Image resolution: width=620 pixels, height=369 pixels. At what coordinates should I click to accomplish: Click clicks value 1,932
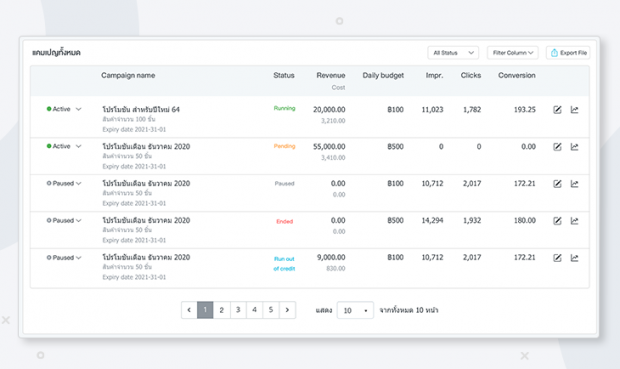pyautogui.click(x=472, y=220)
